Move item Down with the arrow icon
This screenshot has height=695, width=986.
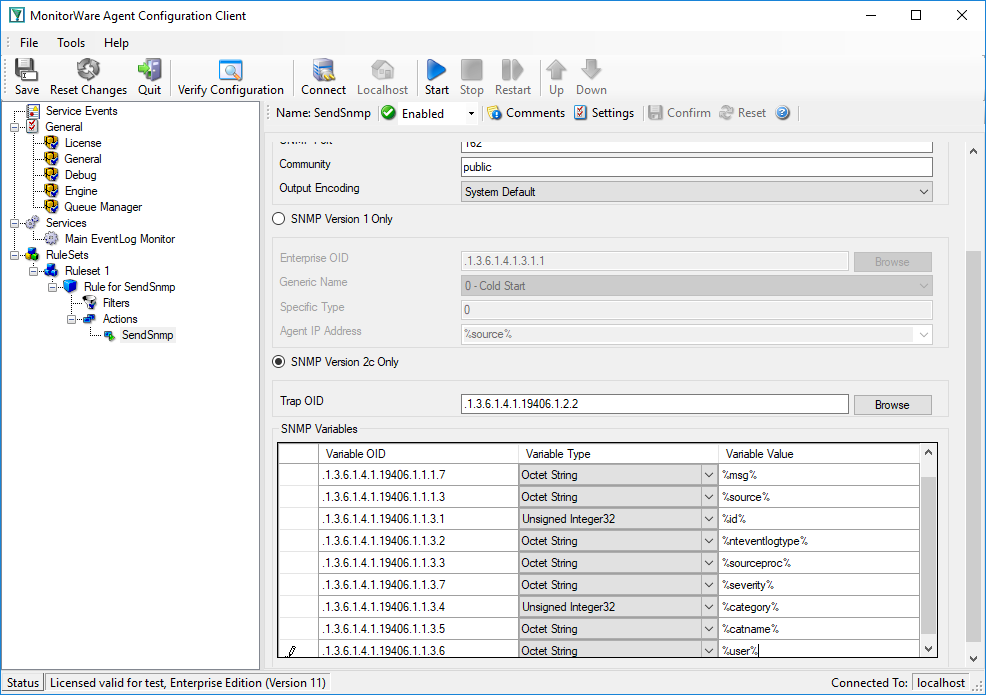591,77
